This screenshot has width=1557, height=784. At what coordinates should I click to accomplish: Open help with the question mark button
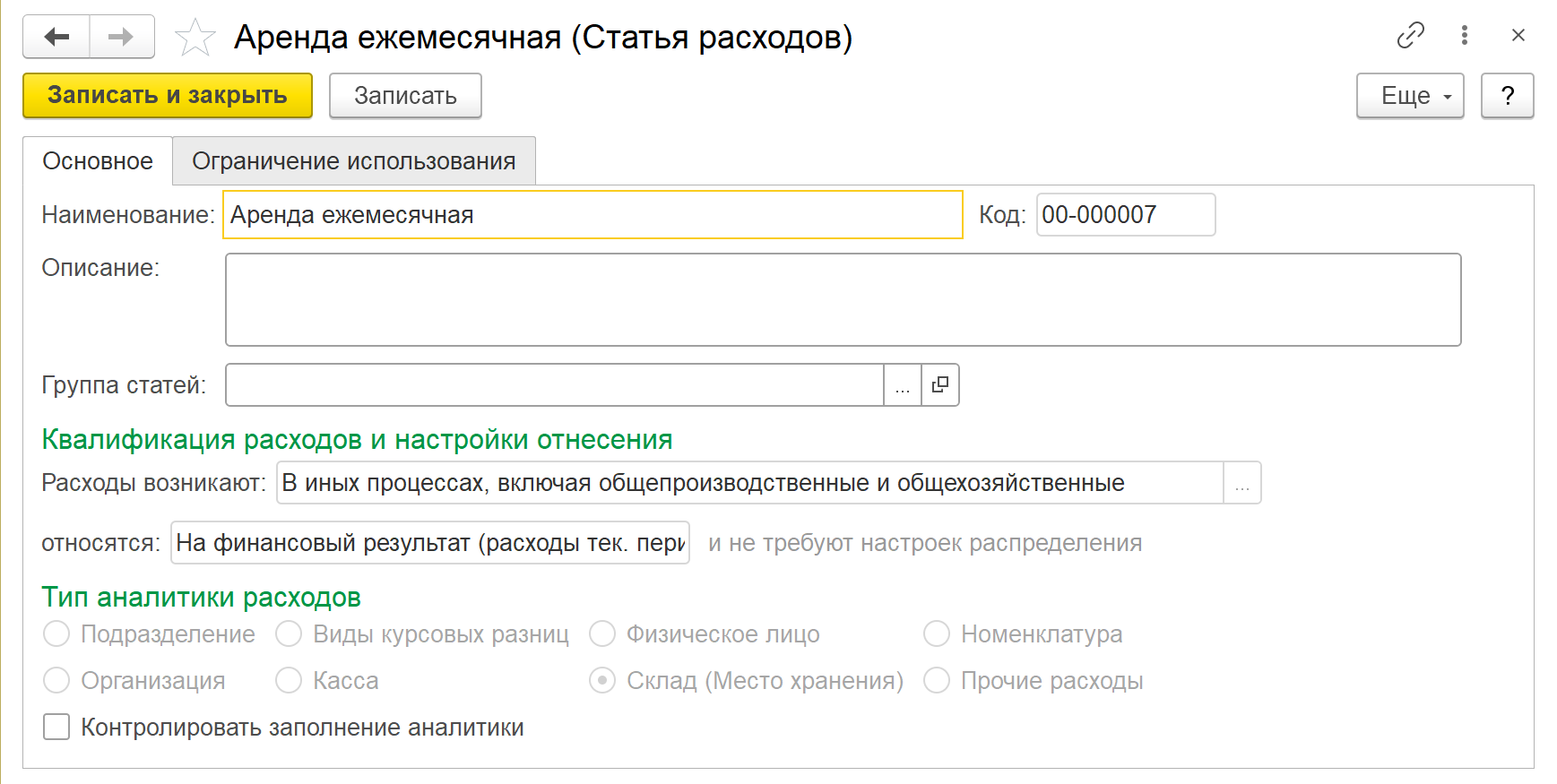(1507, 96)
